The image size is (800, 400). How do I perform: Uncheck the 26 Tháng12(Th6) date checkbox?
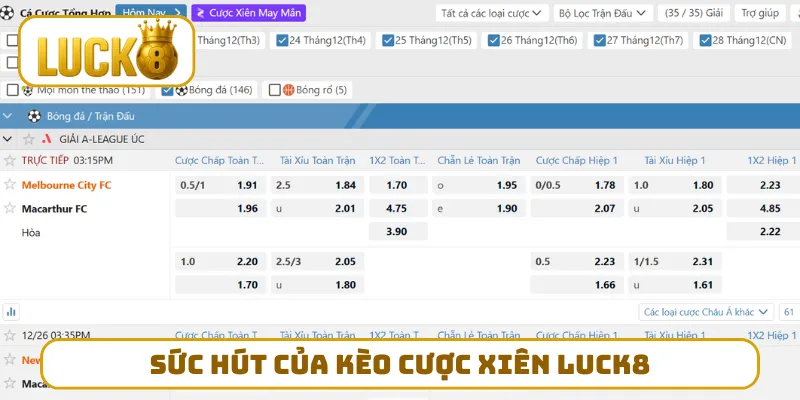[493, 40]
